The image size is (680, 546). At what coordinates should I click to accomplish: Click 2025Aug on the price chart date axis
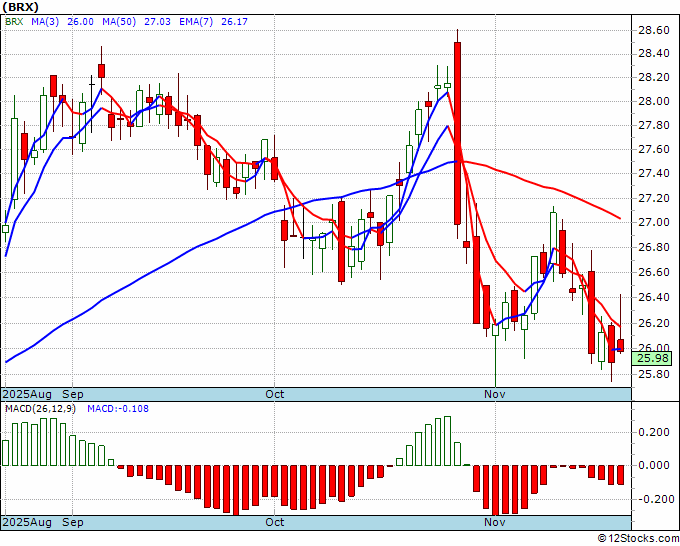(27, 394)
